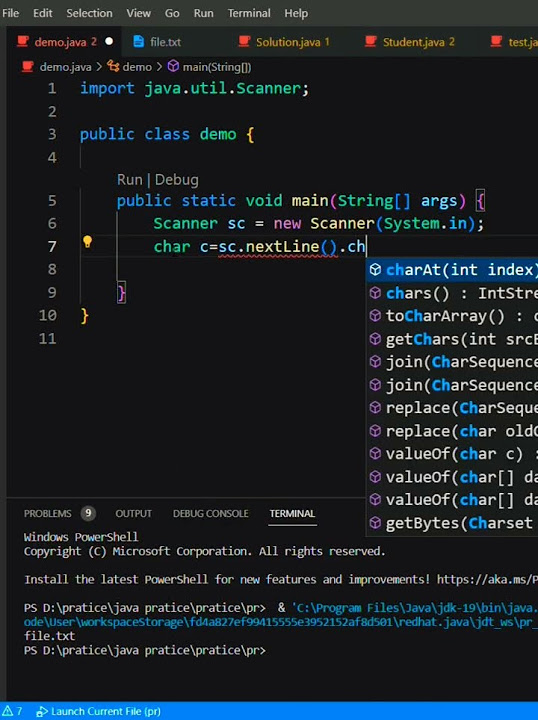The width and height of the screenshot is (538, 720).
Task: Switch to the Solution.java editor tab
Action: (293, 42)
